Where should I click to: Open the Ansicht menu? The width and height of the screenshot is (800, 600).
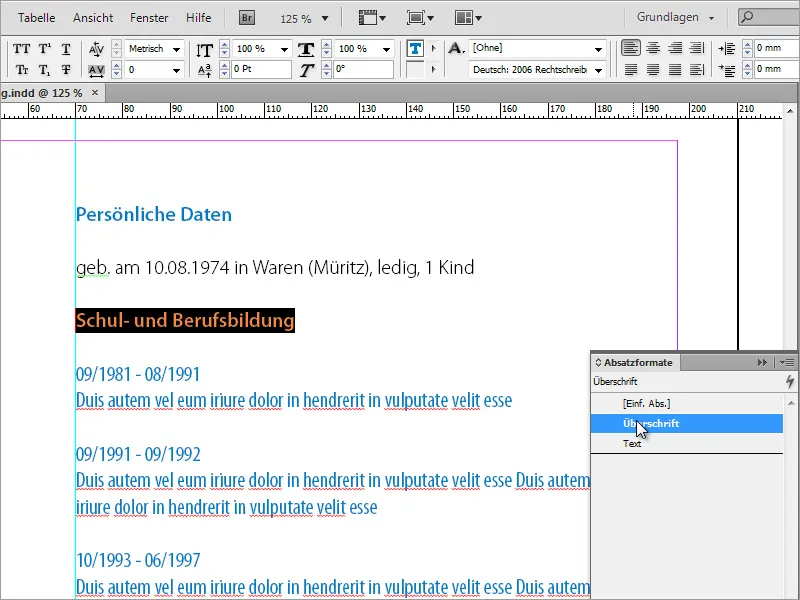(x=93, y=18)
